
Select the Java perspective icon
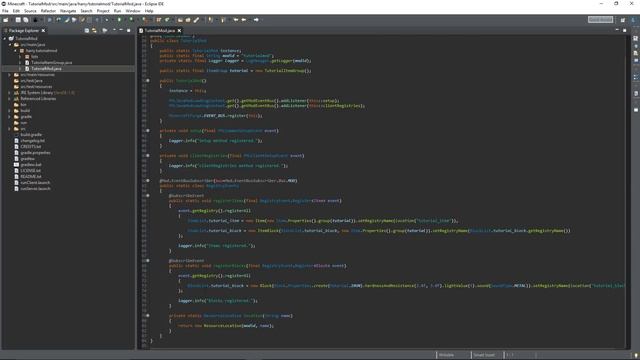click(633, 20)
